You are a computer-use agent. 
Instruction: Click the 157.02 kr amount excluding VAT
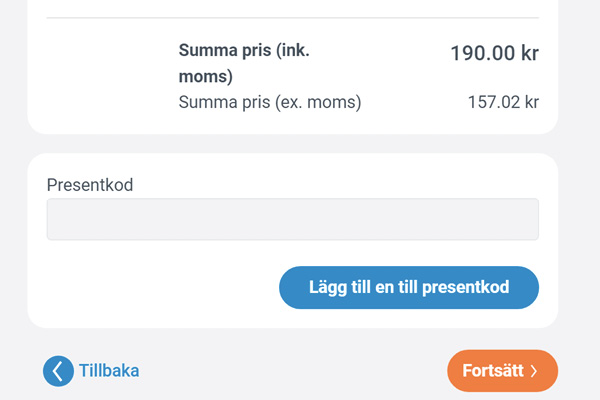[503, 102]
